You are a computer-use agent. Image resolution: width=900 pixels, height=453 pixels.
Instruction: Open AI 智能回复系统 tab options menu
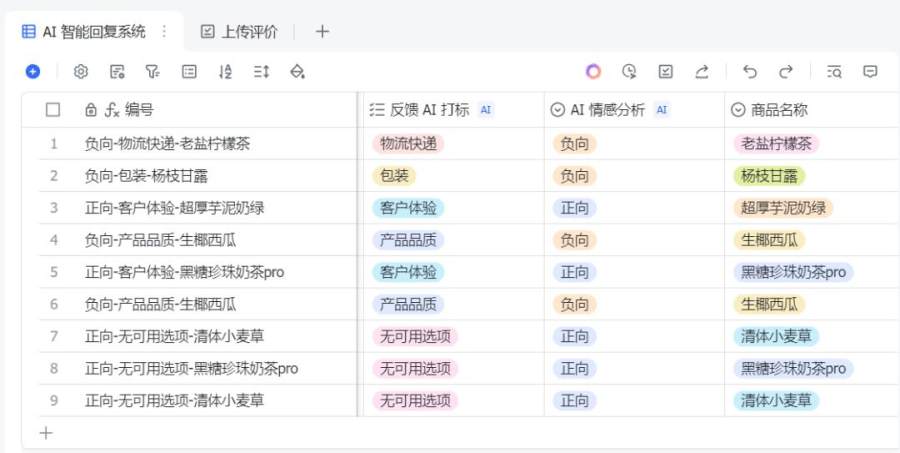pos(165,31)
